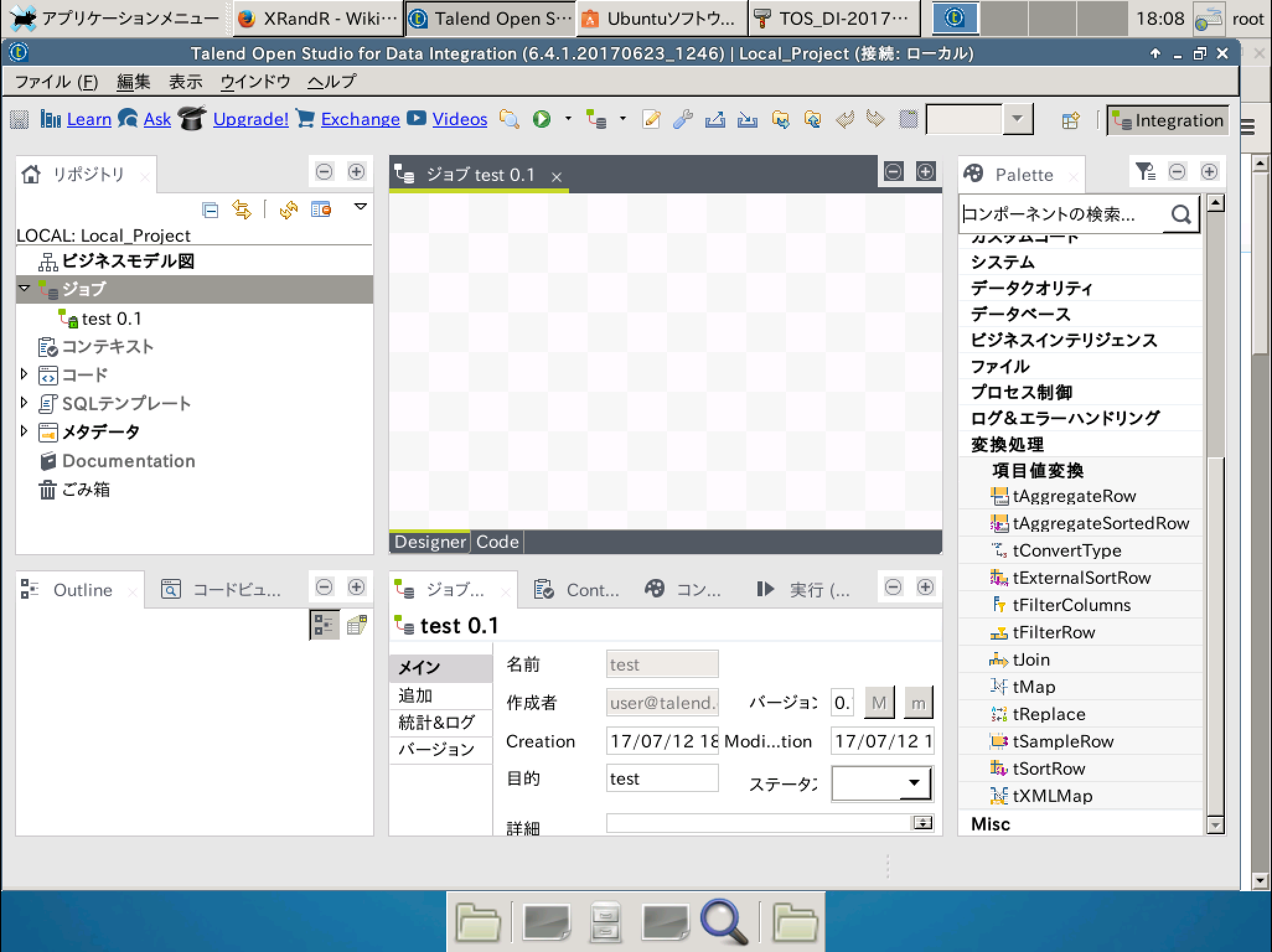
Task: Click the Palette filter icon
Action: (1144, 172)
